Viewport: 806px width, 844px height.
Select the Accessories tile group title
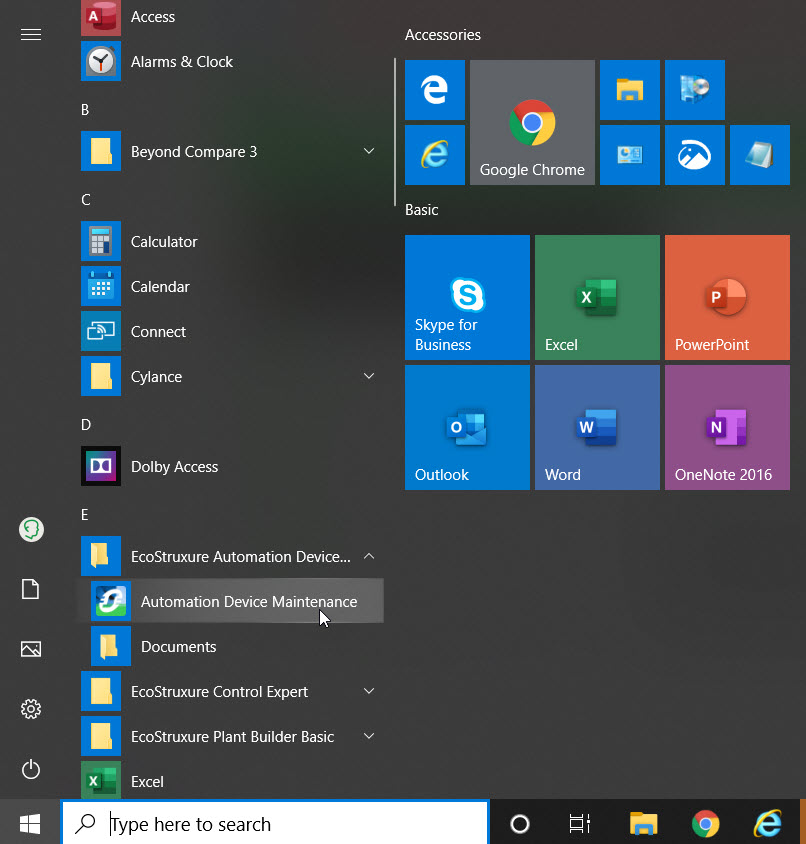pos(443,35)
